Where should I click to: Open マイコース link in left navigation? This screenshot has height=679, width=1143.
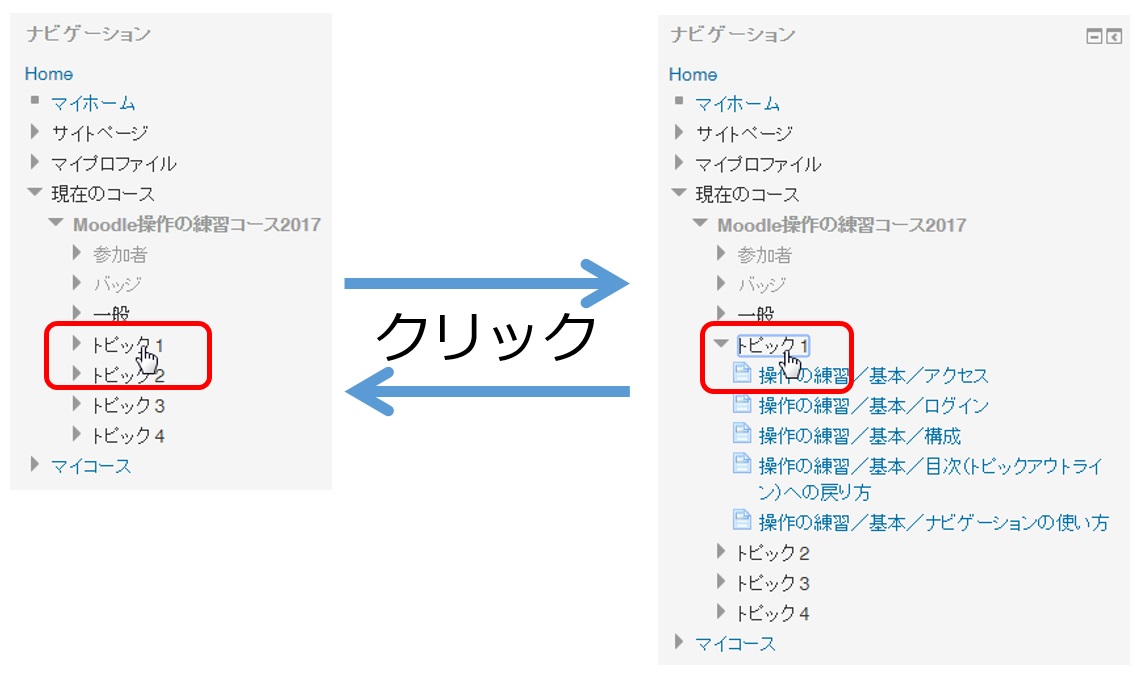(x=91, y=466)
